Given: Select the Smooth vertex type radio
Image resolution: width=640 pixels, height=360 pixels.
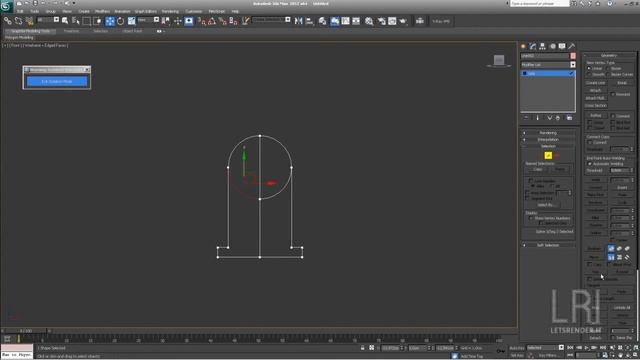Looking at the screenshot, I should [x=589, y=75].
